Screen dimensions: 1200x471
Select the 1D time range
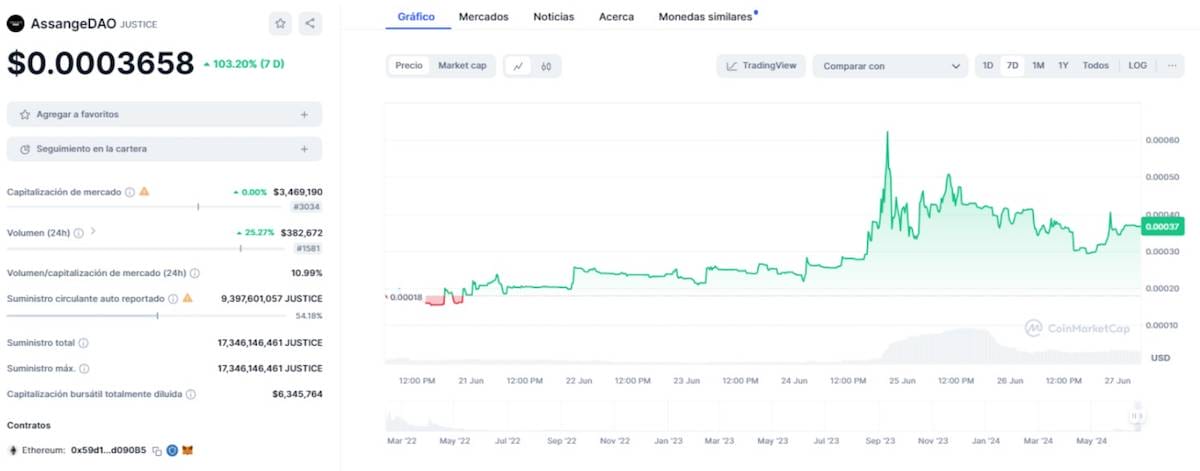[988, 66]
